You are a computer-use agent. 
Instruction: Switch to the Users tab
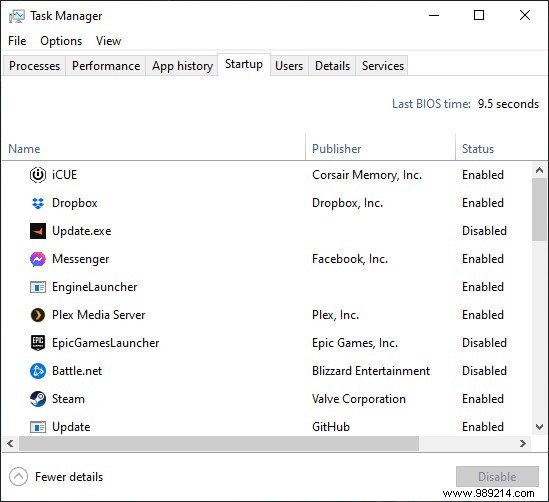289,66
